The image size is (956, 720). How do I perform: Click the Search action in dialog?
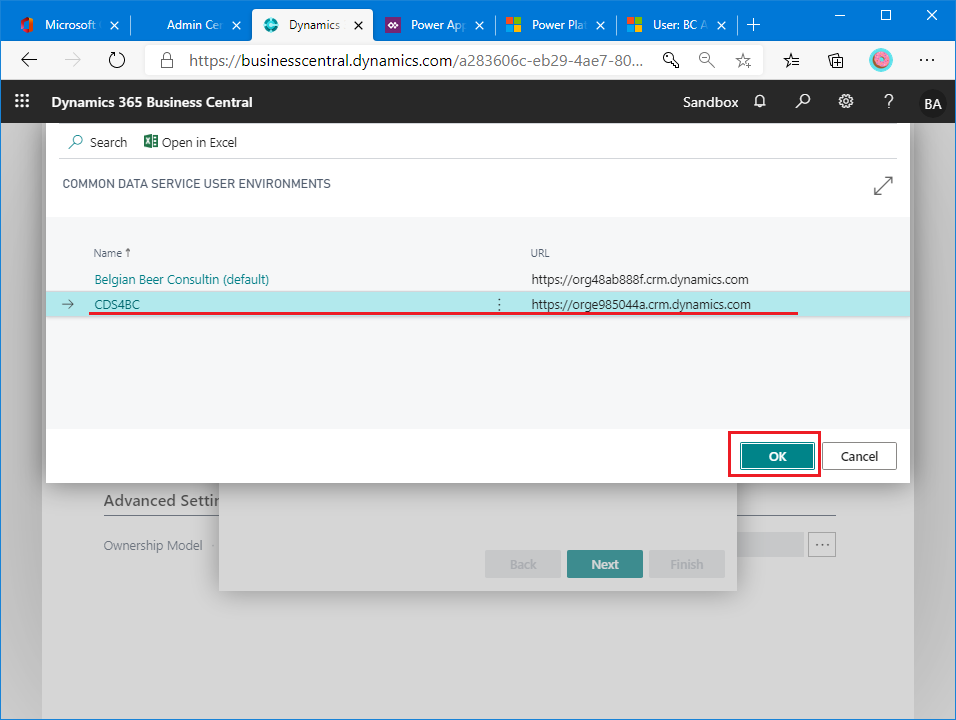point(98,142)
